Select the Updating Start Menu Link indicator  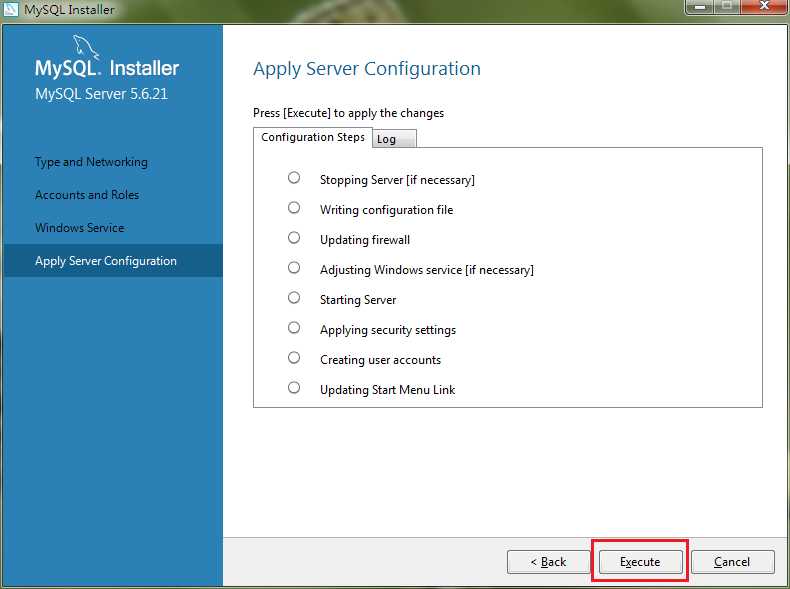click(x=294, y=387)
